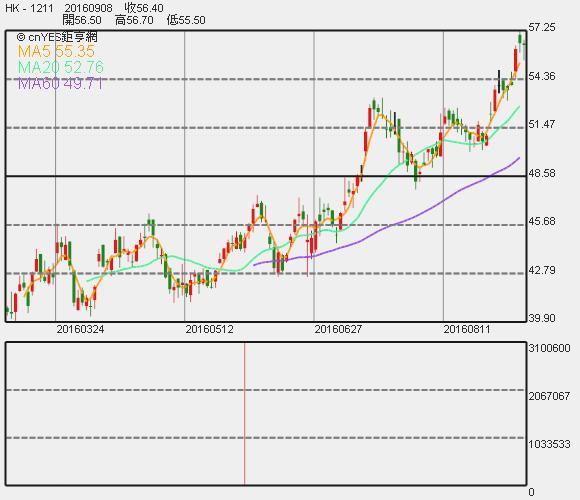Click the 54.36 price axis label
Image resolution: width=580 pixels, height=500 pixels.
pyautogui.click(x=542, y=76)
